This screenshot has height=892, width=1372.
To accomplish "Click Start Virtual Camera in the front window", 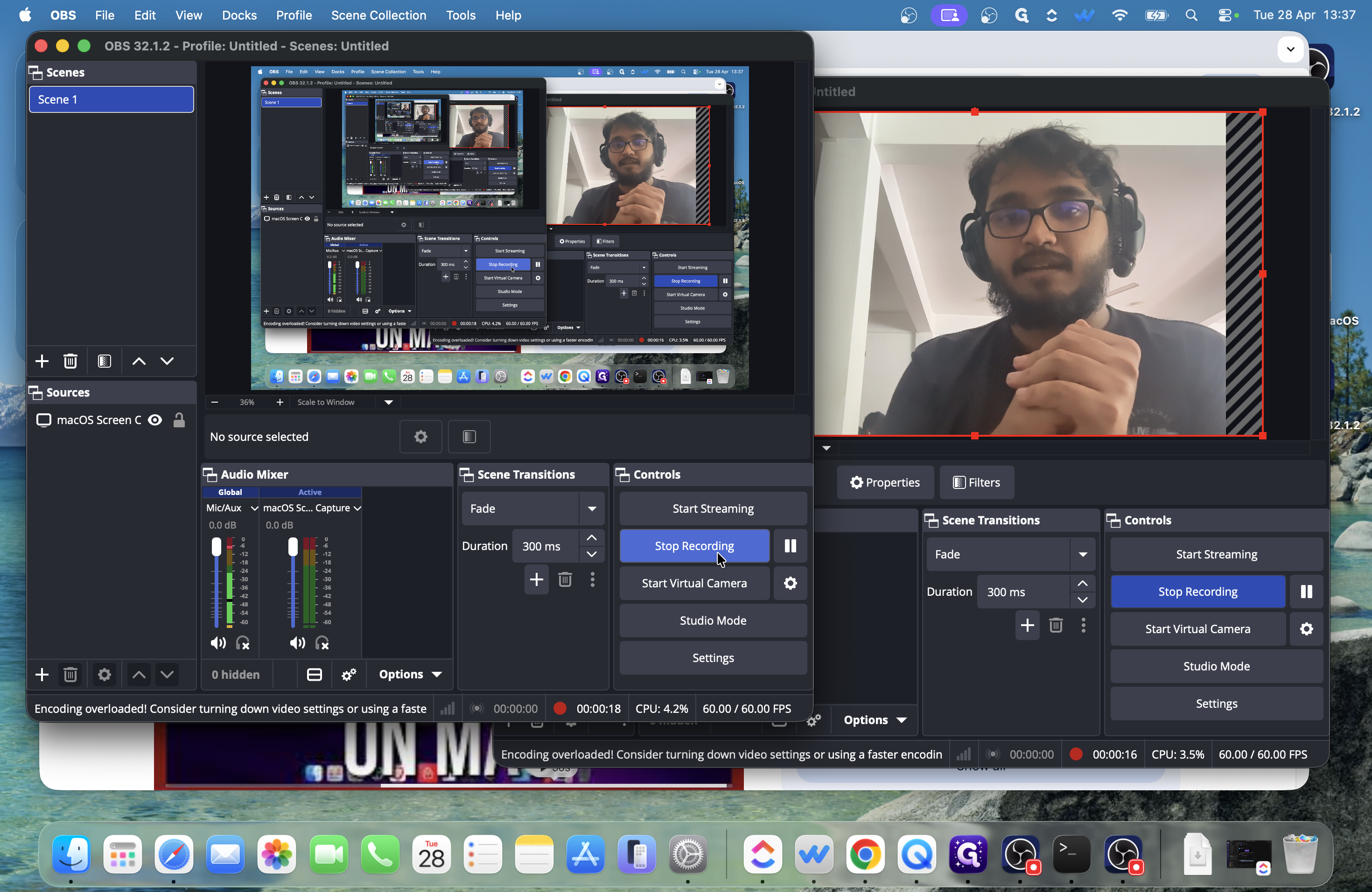I will [x=694, y=583].
